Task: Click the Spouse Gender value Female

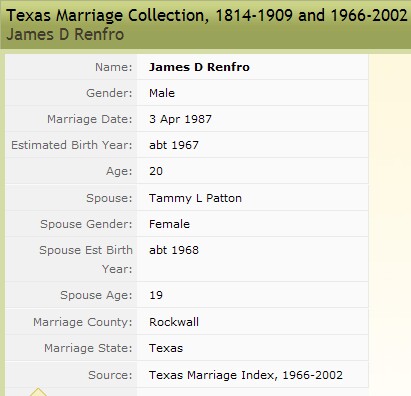Action: (x=169, y=224)
